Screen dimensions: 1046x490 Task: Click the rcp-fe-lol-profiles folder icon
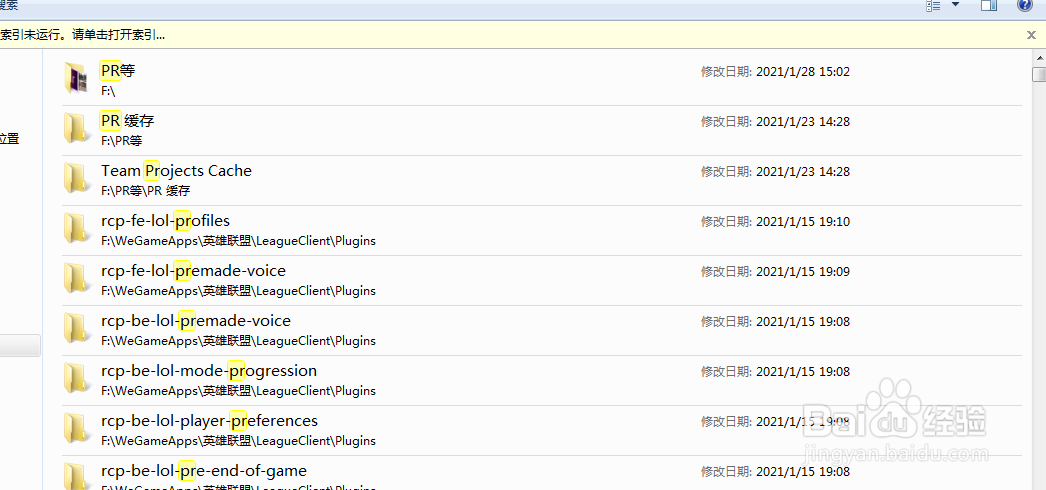[x=75, y=228]
